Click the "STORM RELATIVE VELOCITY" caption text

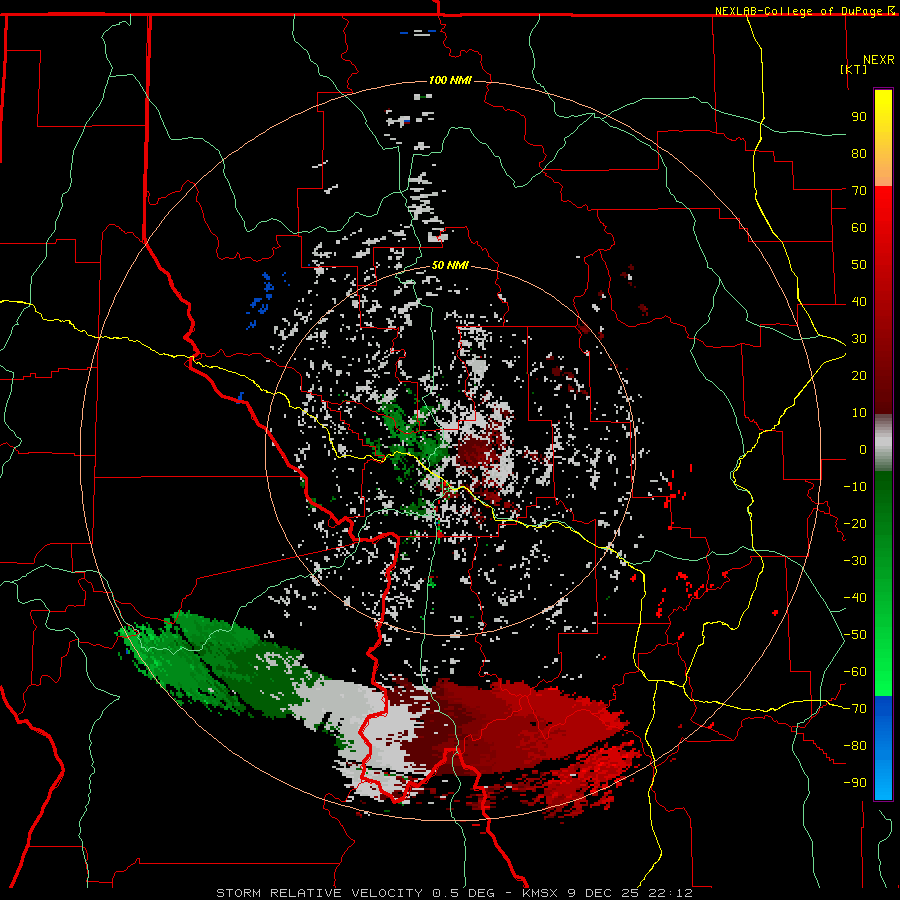point(319,893)
